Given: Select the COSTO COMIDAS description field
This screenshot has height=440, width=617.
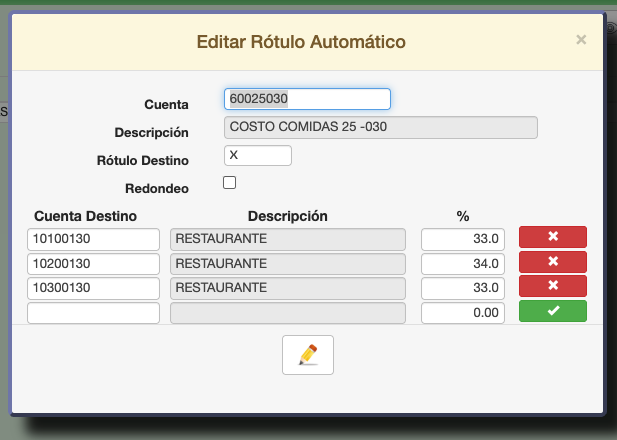Looking at the screenshot, I should (x=381, y=128).
